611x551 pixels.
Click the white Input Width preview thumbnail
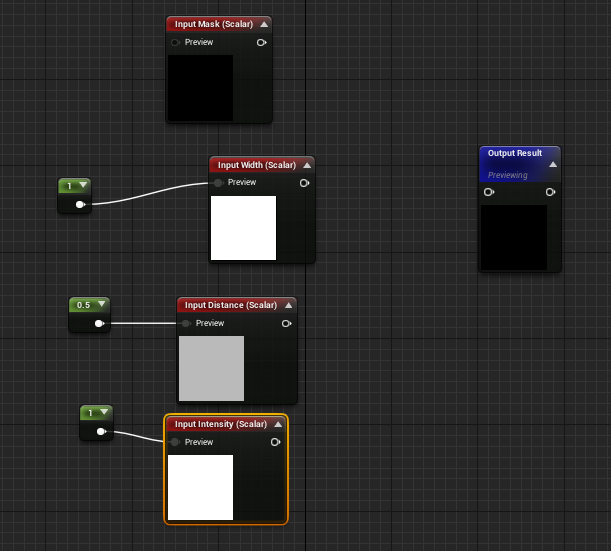click(244, 228)
